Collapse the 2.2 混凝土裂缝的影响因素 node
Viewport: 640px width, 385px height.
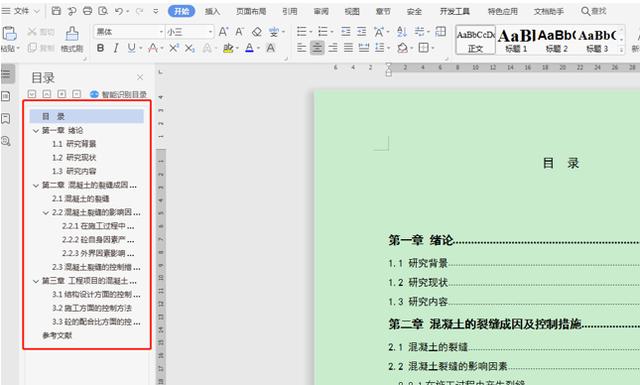click(46, 213)
